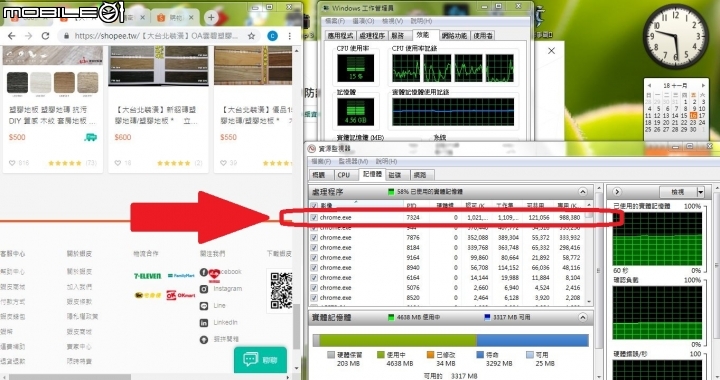Bookmark this page with the star icon
Screen dimensions: 720x380
[251, 36]
